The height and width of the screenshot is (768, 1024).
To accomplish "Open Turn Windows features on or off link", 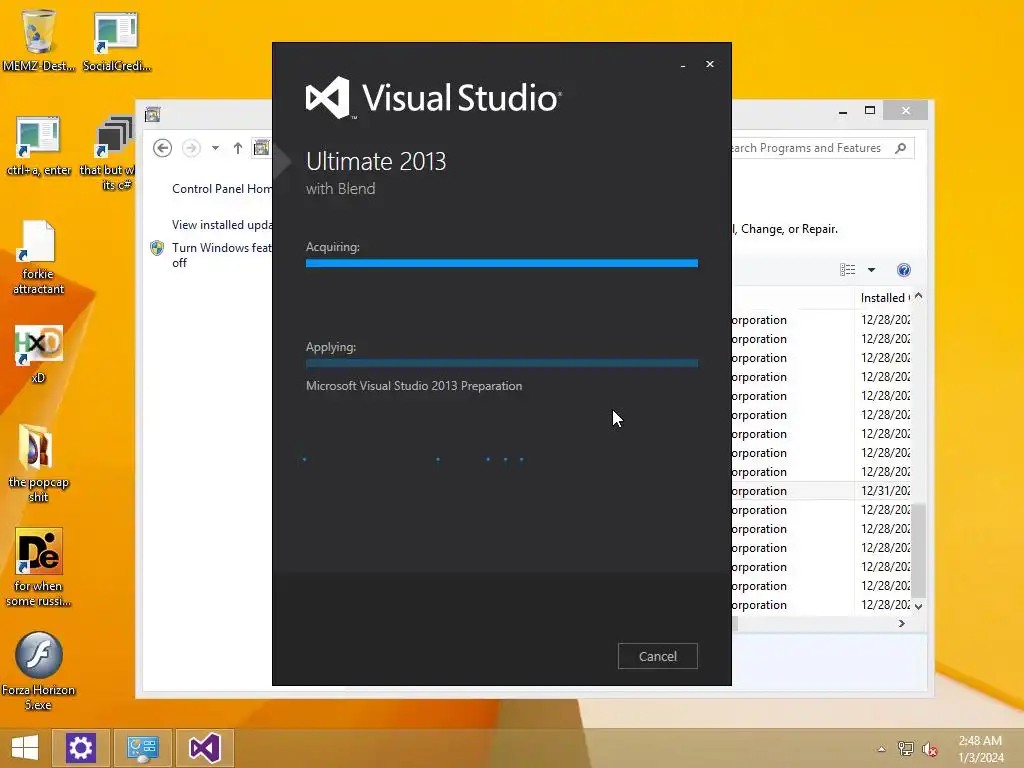I will coord(221,255).
